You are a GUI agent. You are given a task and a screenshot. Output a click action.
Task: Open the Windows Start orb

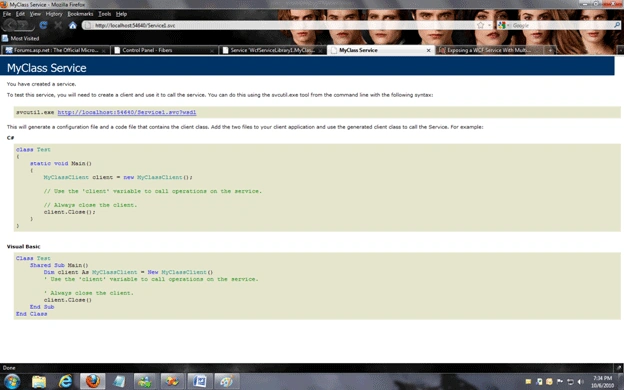pyautogui.click(x=12, y=382)
